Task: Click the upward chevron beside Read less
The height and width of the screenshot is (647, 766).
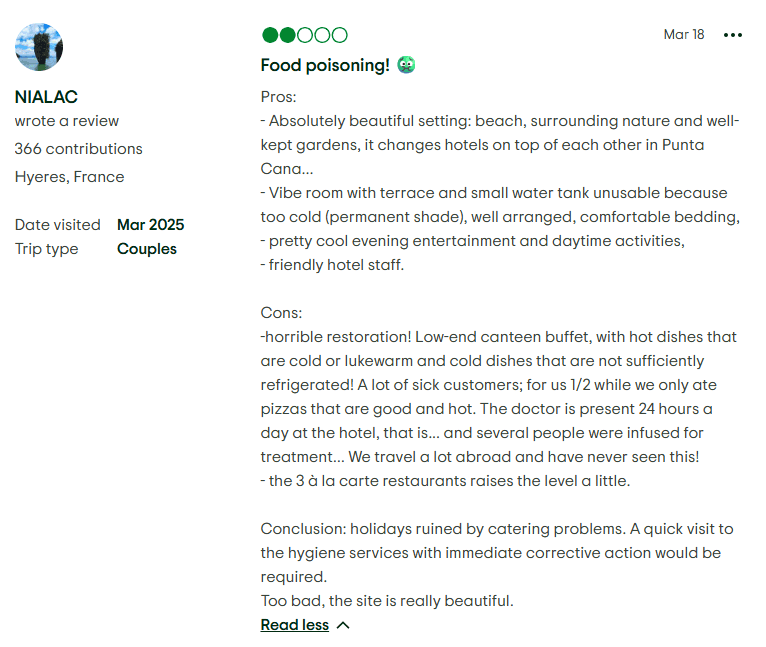Action: pos(343,625)
